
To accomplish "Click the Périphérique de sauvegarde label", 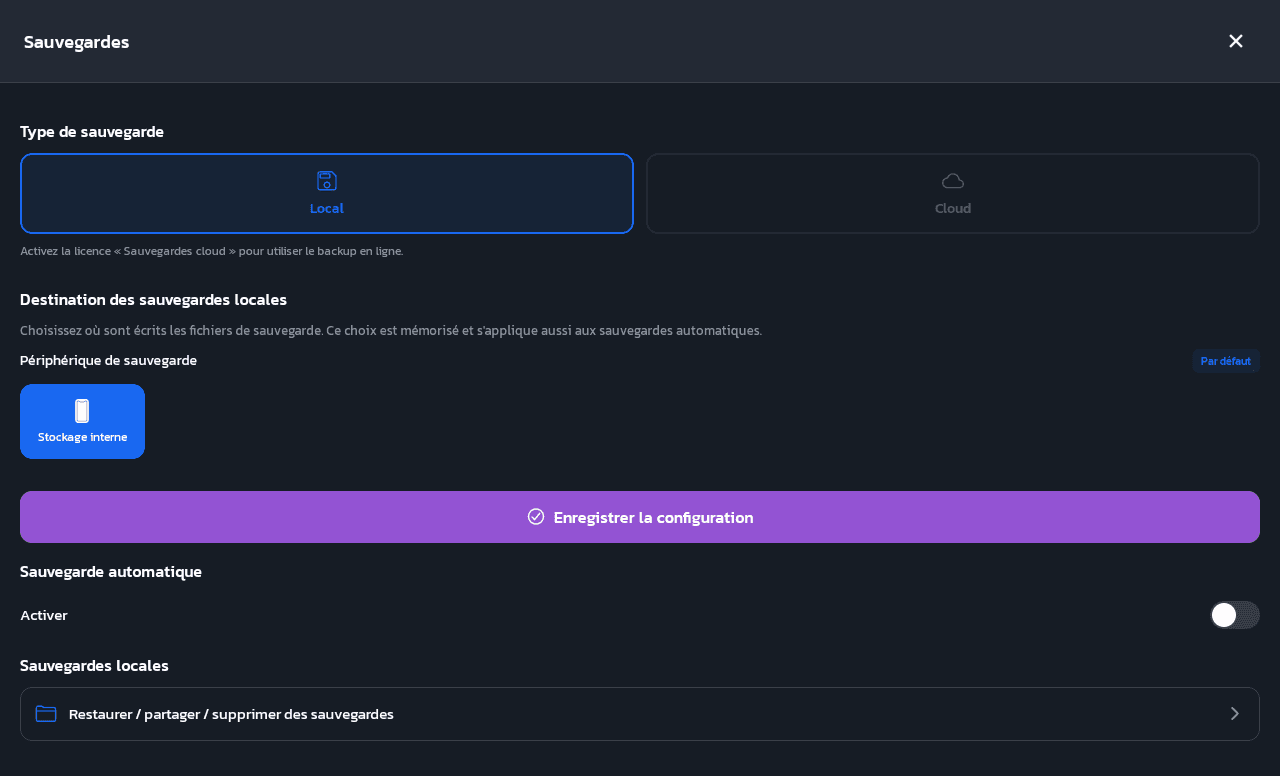I will 108,360.
